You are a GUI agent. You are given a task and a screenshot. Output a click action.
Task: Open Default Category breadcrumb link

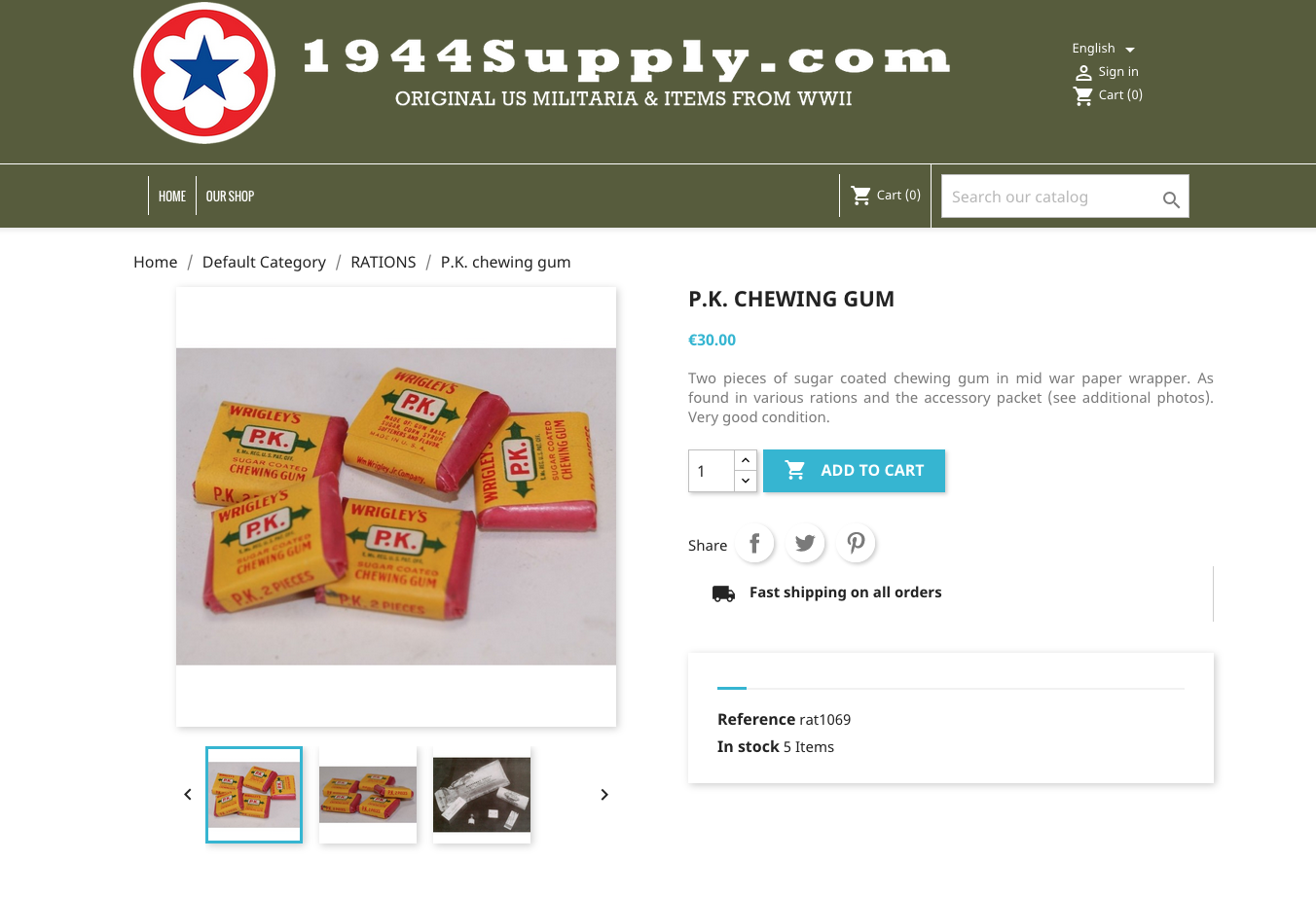pos(264,262)
